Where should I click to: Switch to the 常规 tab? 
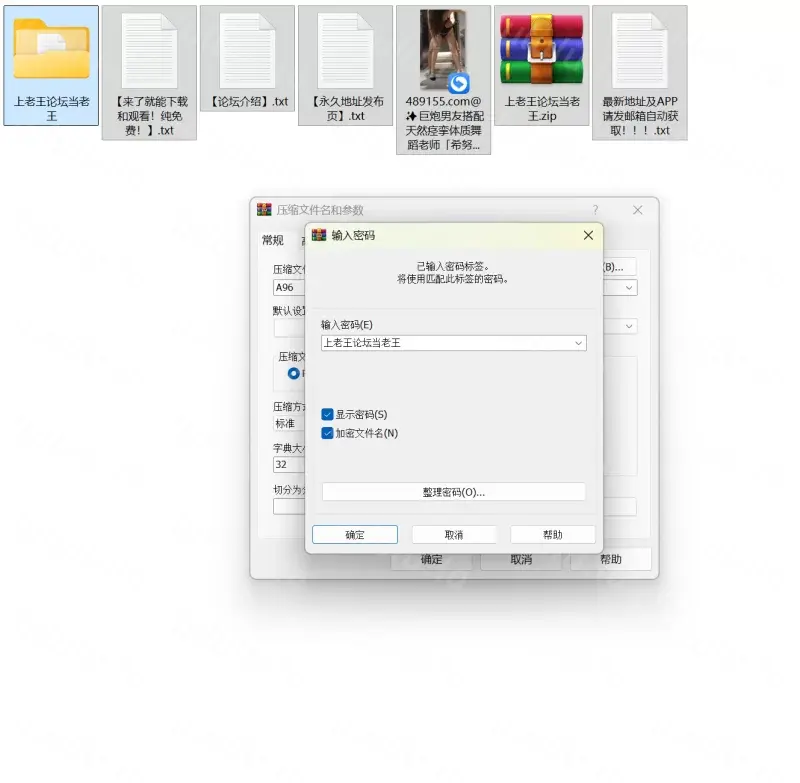click(272, 240)
